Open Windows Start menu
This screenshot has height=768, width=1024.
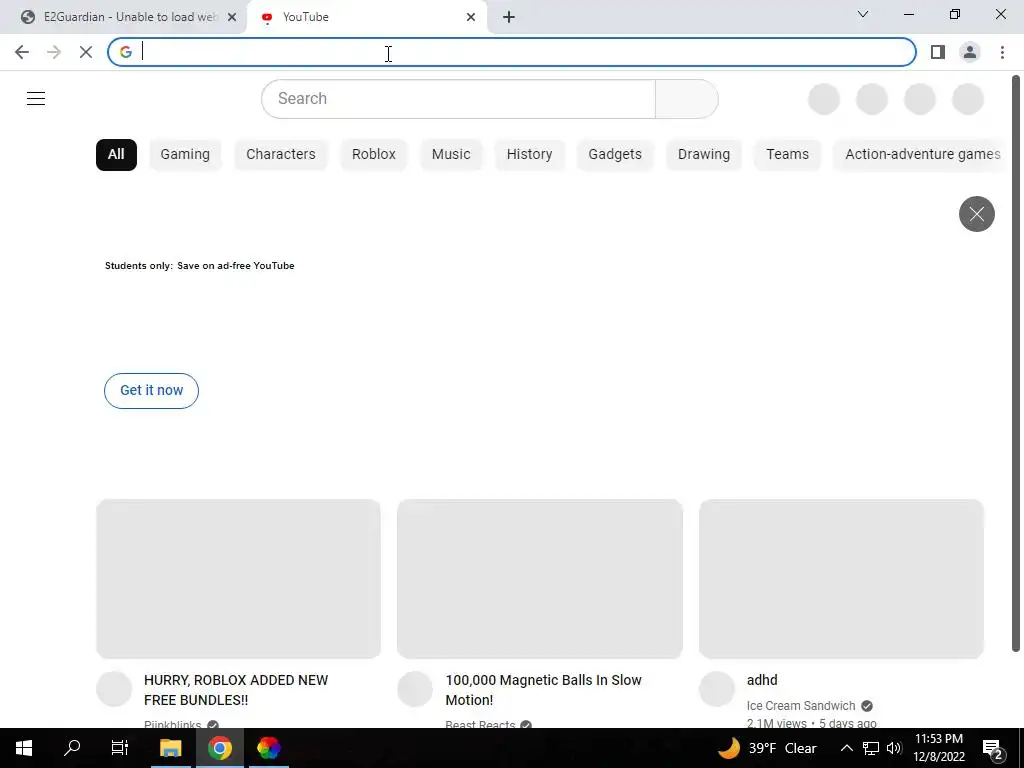coord(24,748)
